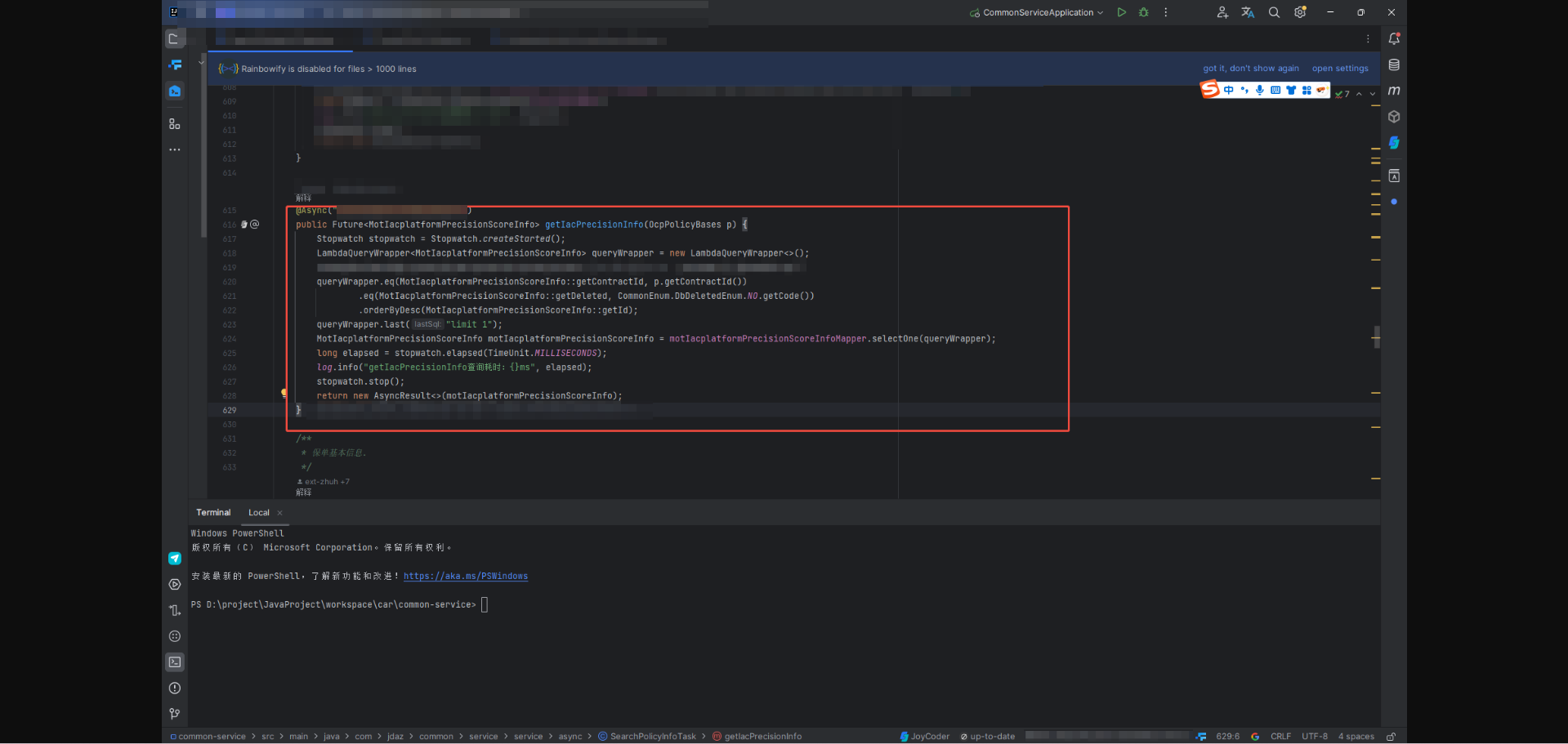The image size is (1568, 744).
Task: Open Search Everywhere with the magnifier icon
Action: [x=1274, y=12]
